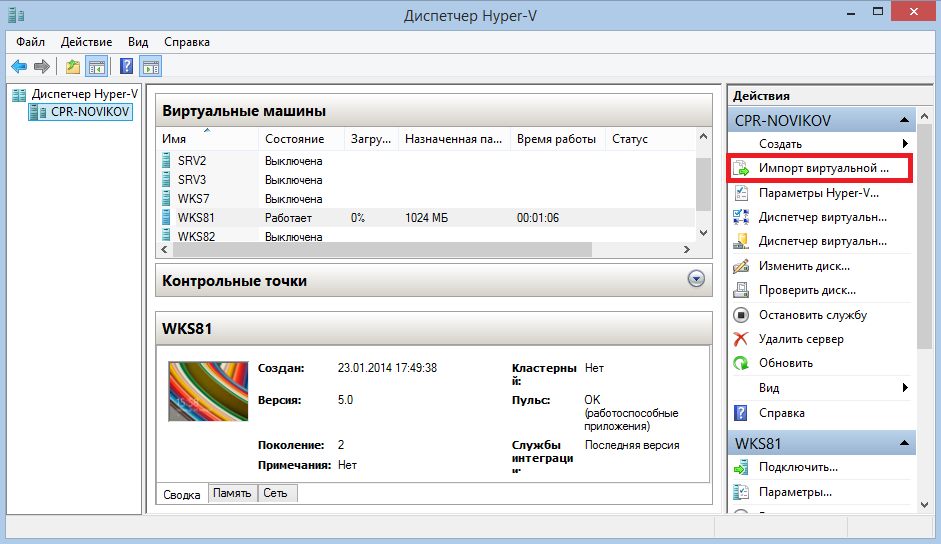Switch to the Память tab
Viewport: 941px width, 544px height.
coord(232,494)
